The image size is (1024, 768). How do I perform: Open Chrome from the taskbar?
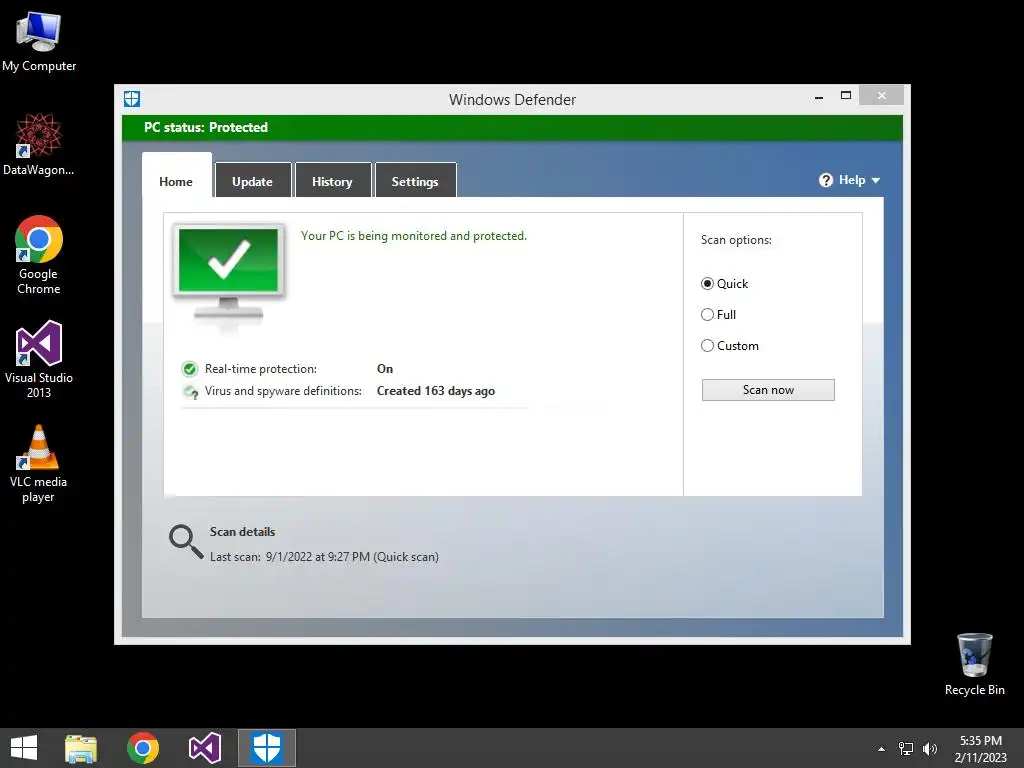tap(143, 748)
